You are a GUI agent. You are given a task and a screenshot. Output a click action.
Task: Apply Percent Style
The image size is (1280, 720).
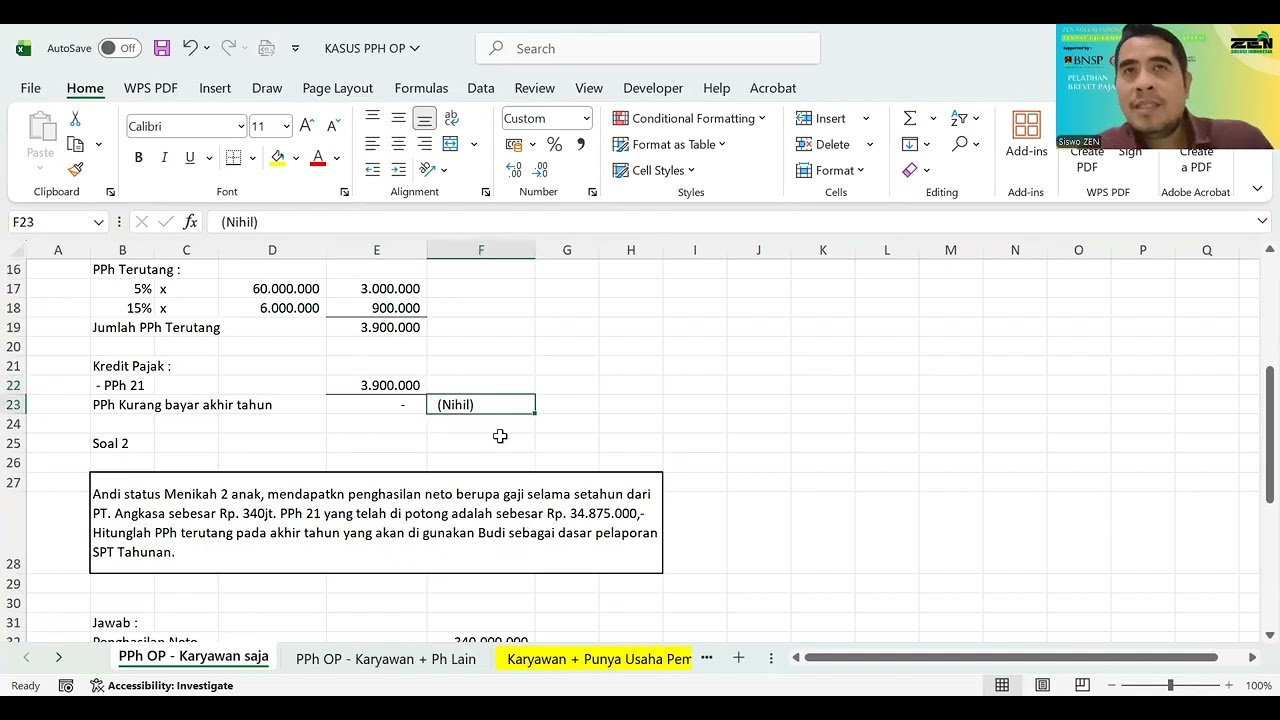click(554, 144)
